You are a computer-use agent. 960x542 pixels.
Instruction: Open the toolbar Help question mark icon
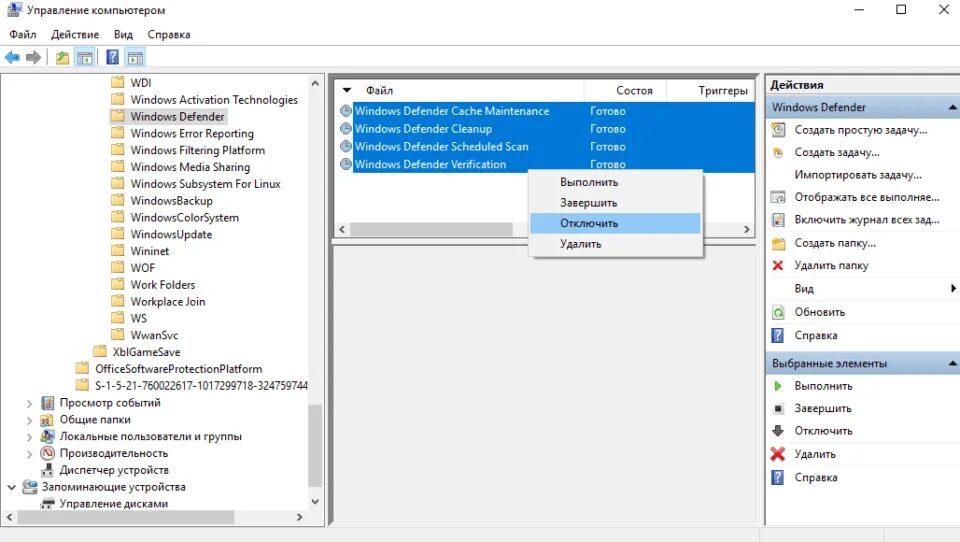(x=113, y=58)
